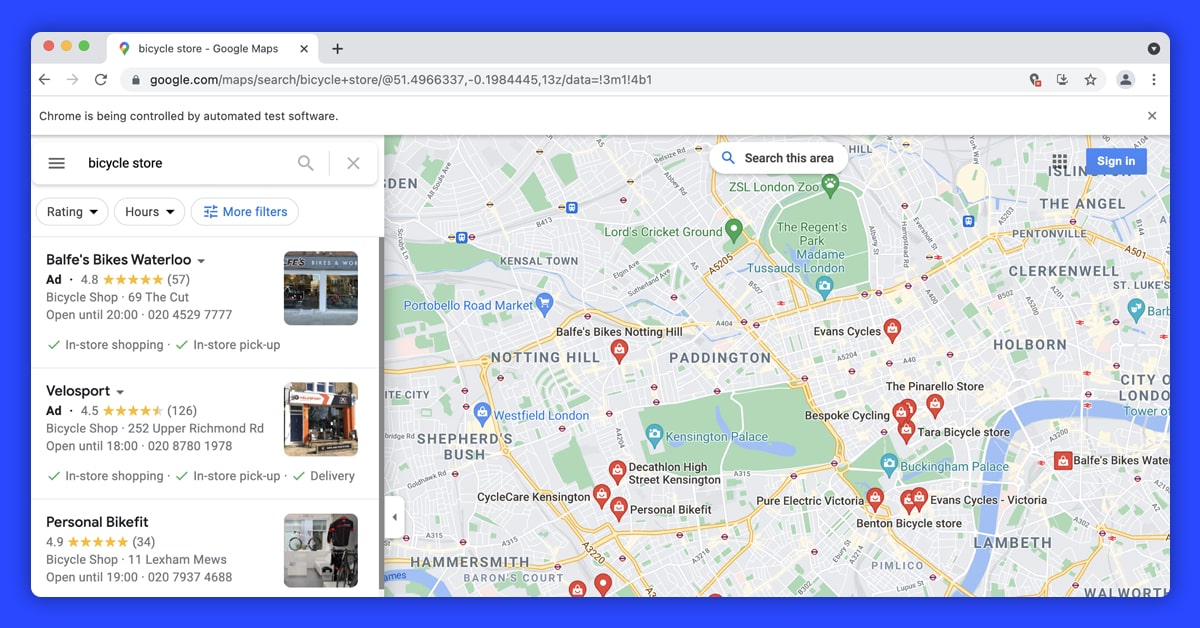Click the Buckingham Palace camera marker

point(889,464)
